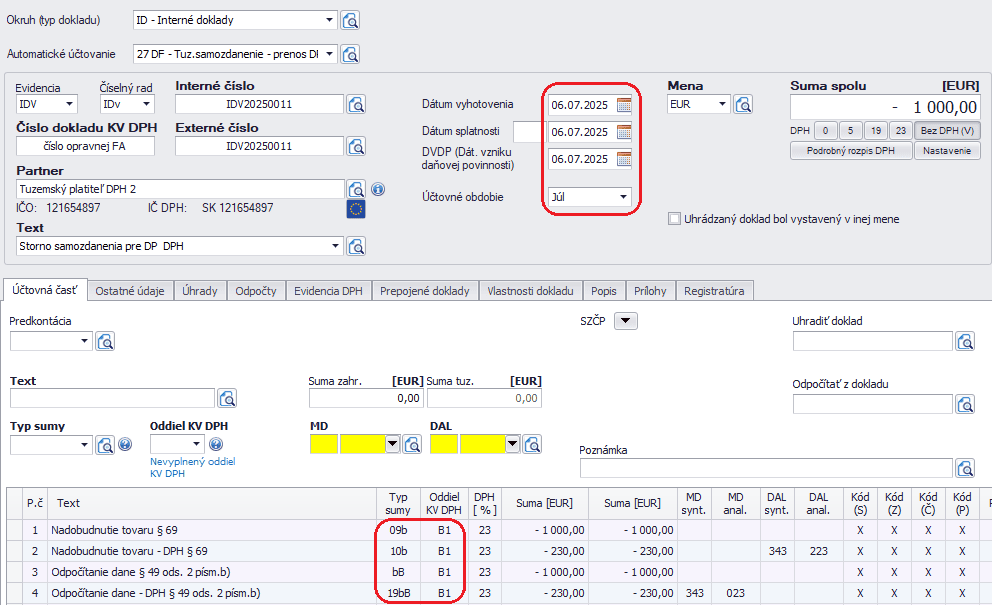Open calendar for Dátum vyhotovenia

pyautogui.click(x=624, y=105)
